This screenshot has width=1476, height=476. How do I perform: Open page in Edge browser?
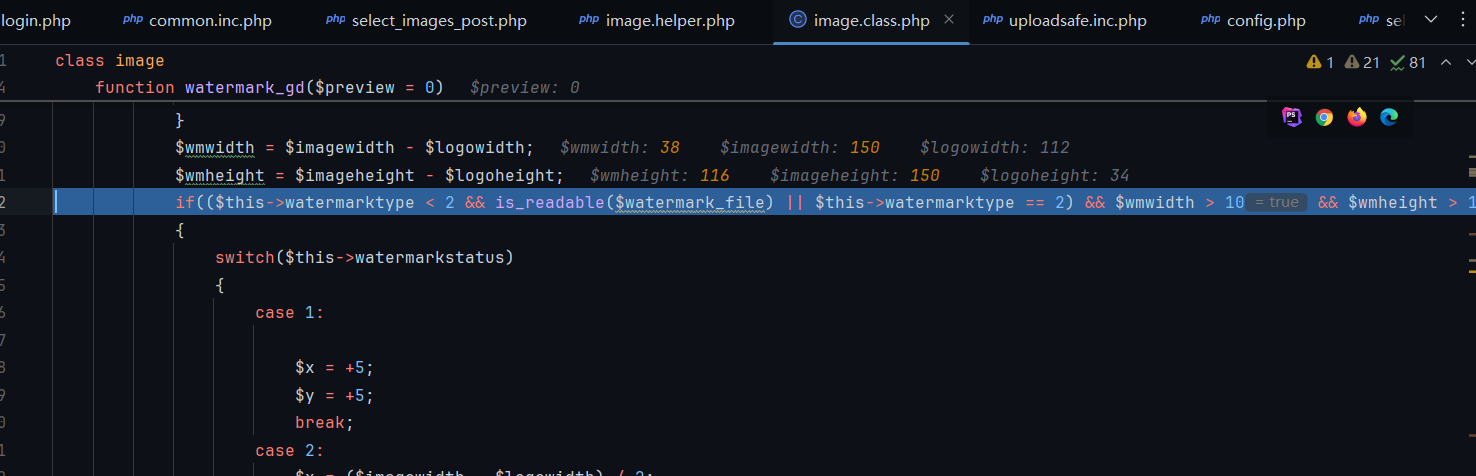pyautogui.click(x=1389, y=117)
